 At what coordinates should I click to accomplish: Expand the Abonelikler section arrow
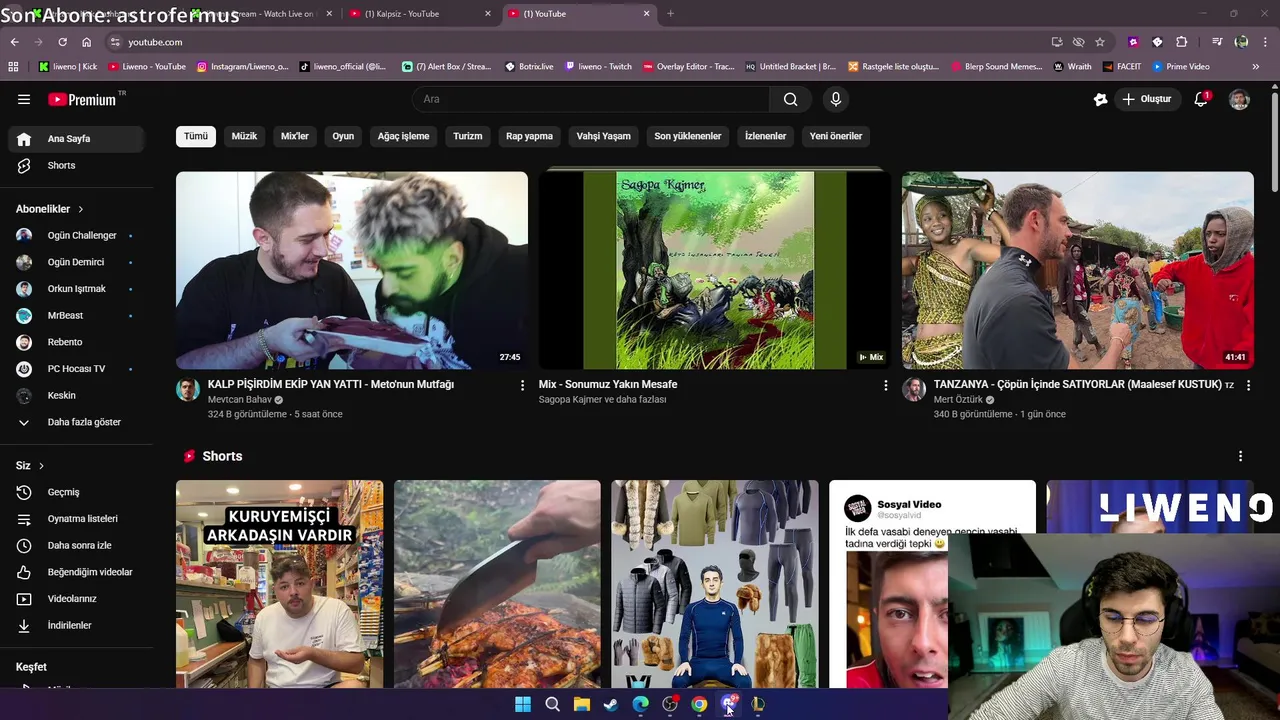(x=80, y=209)
